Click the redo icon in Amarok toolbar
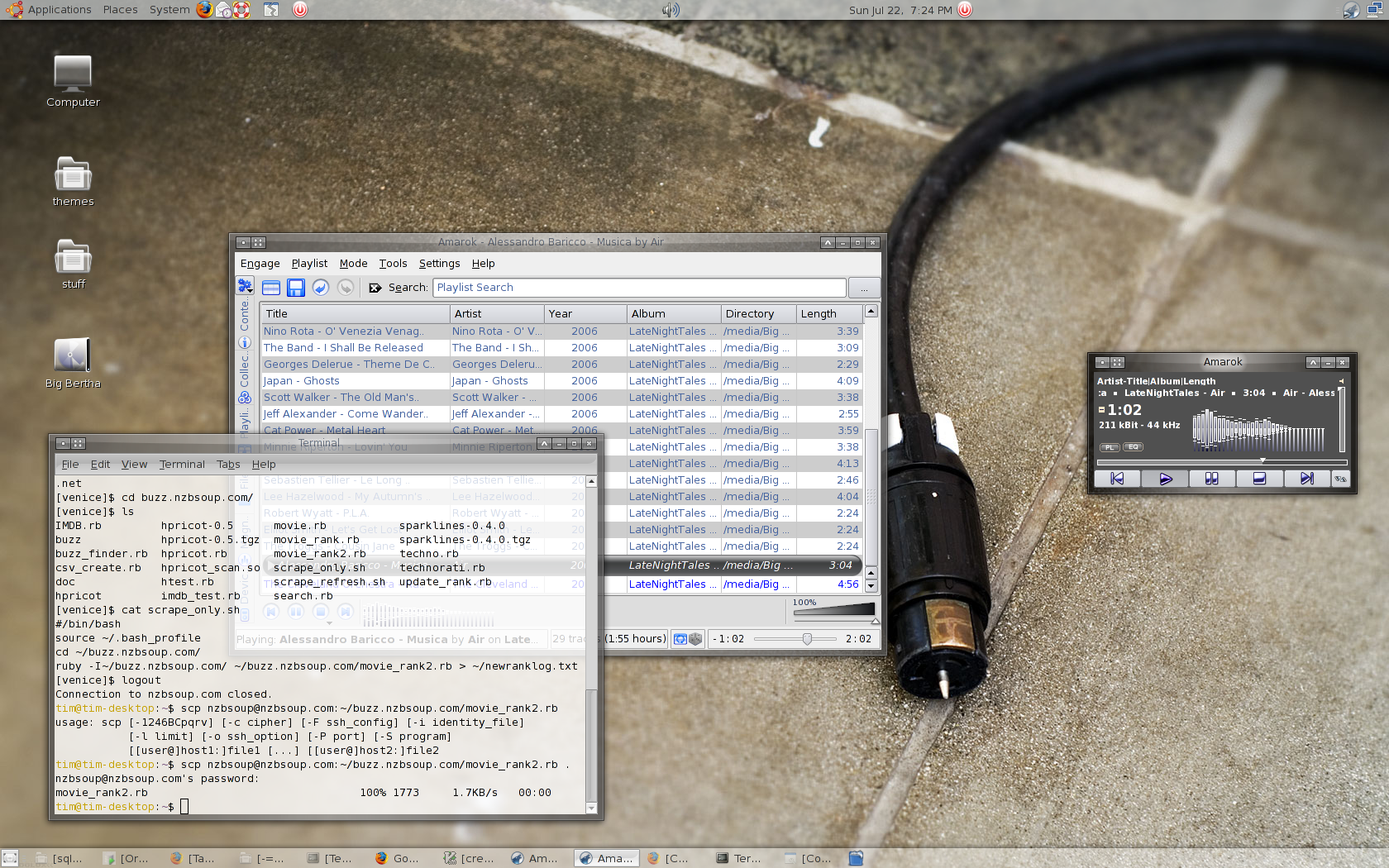This screenshot has height=868, width=1389. [346, 287]
